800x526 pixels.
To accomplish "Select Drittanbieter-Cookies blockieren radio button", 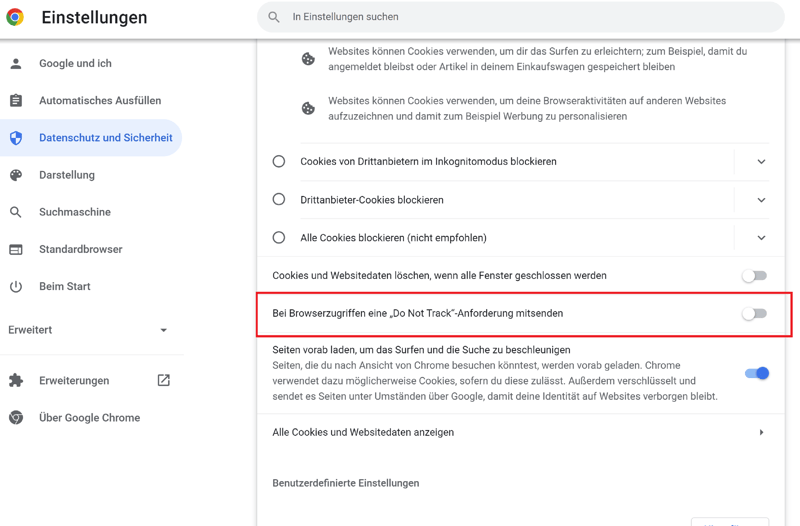I will click(279, 200).
